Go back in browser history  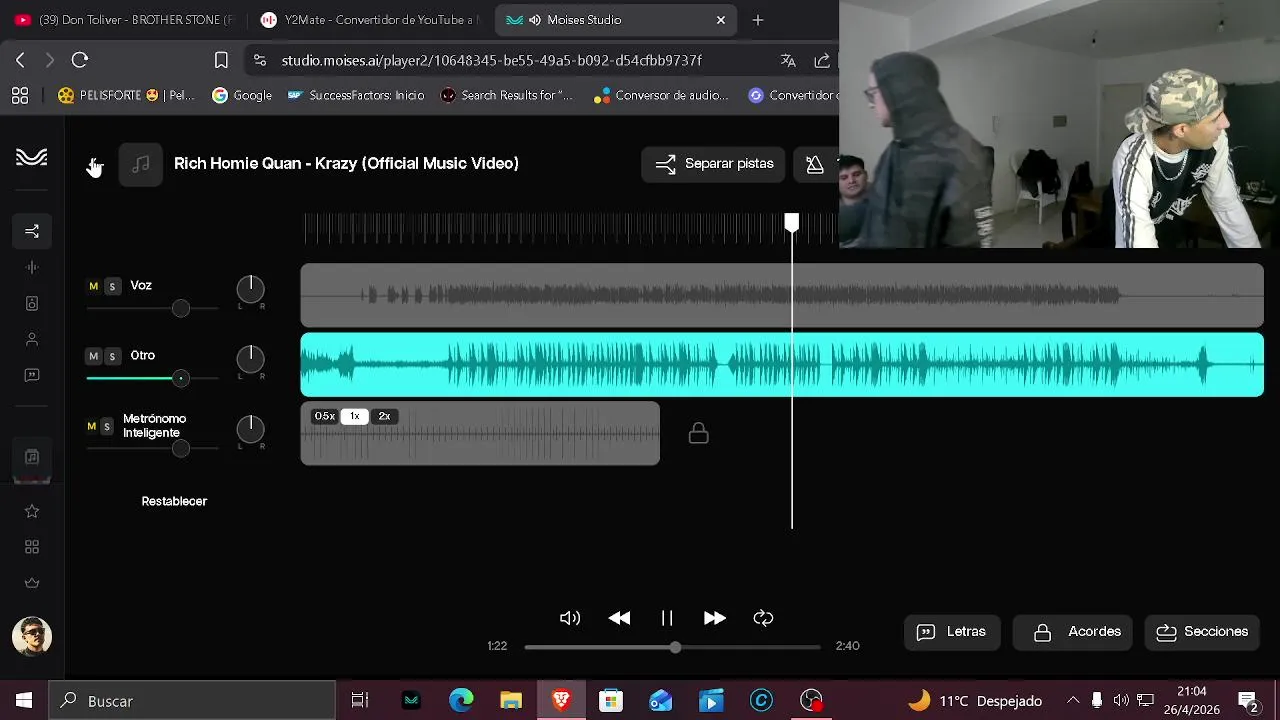pos(20,60)
